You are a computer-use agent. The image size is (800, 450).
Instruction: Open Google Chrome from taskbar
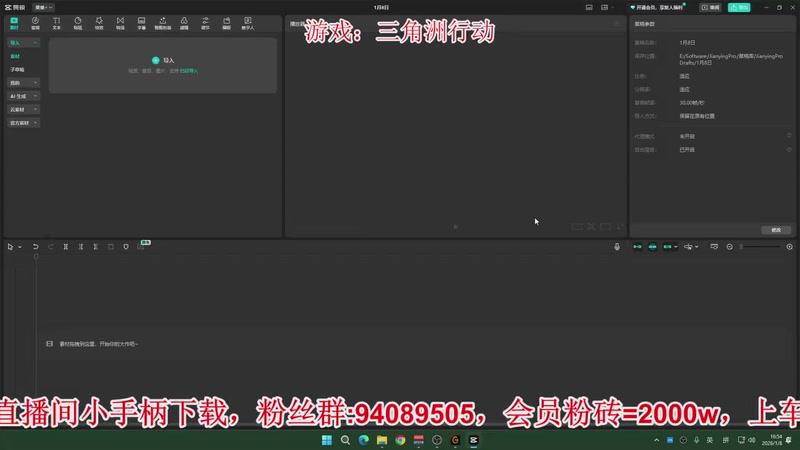tap(401, 440)
